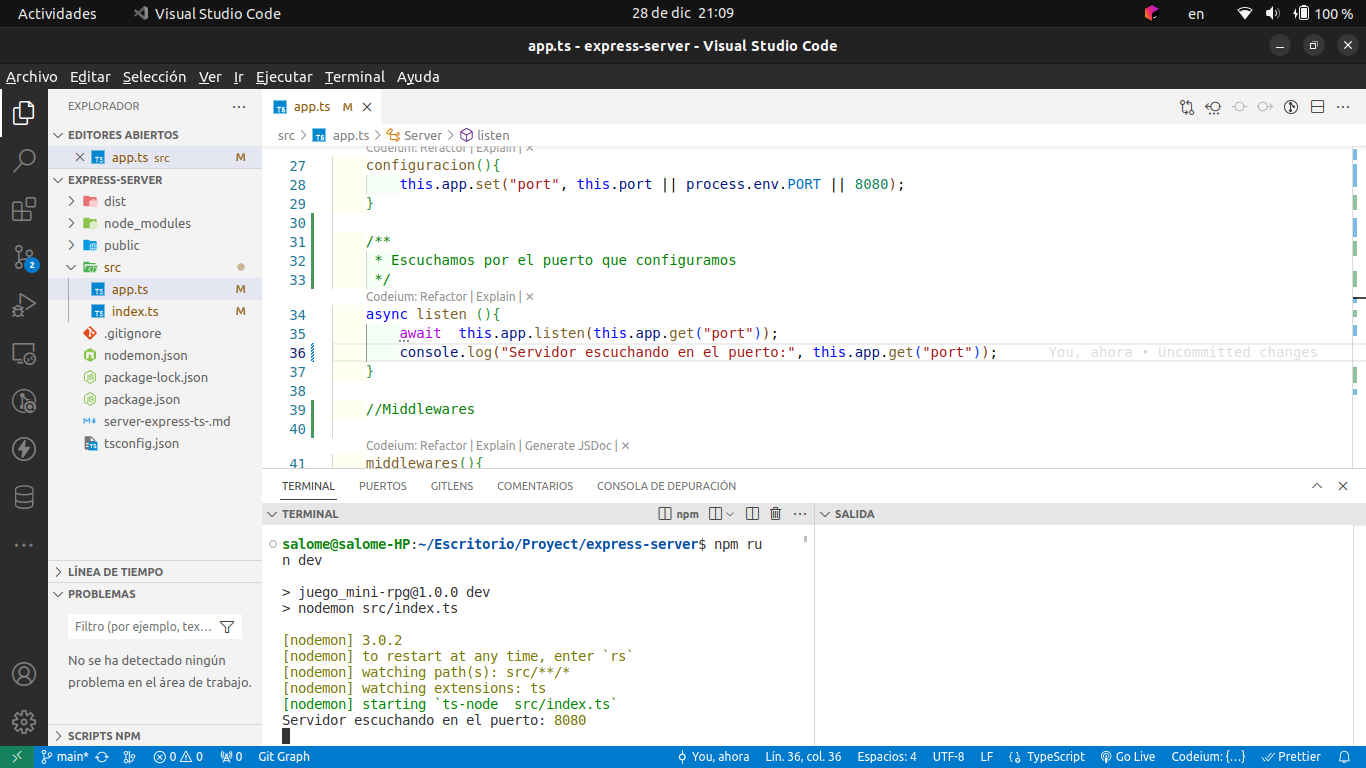This screenshot has width=1366, height=768.
Task: Close app.ts editor tab
Action: 367,107
